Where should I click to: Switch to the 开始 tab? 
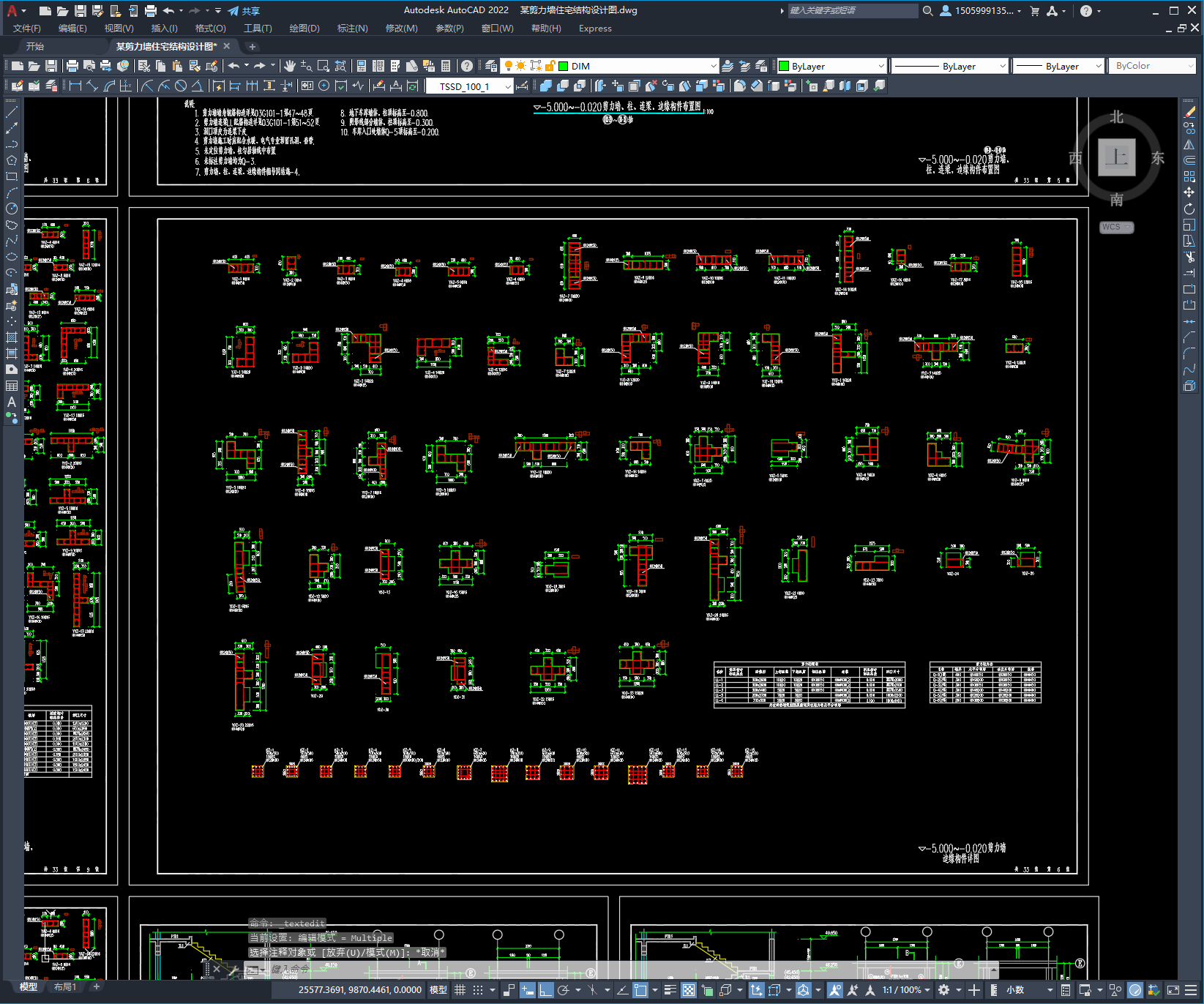coord(35,46)
